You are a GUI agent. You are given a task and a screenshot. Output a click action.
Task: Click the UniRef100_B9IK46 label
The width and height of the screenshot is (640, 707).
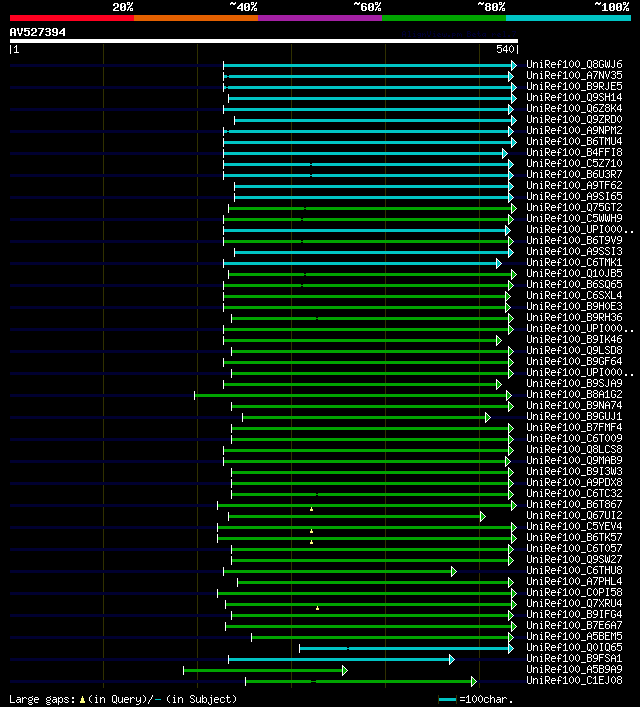pos(574,339)
